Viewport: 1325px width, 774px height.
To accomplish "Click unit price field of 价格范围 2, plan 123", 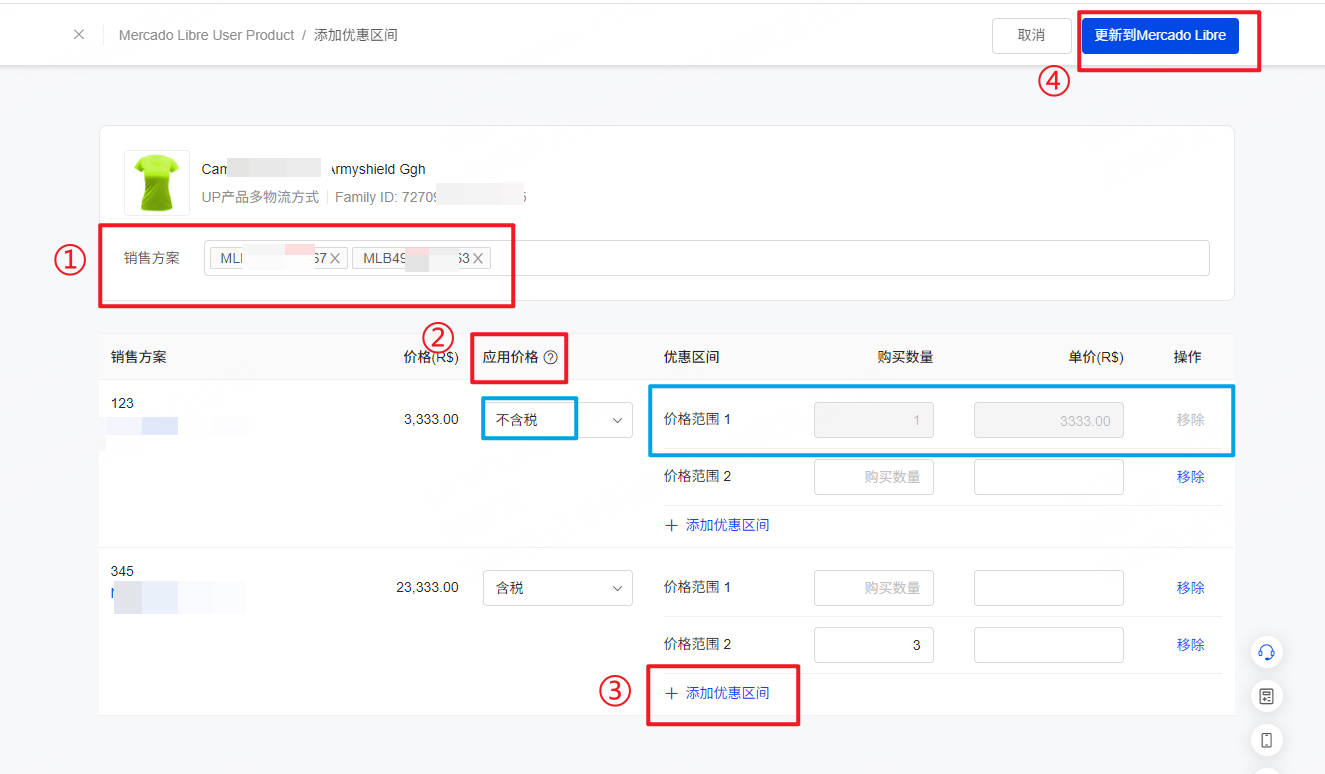I will 1048,477.
